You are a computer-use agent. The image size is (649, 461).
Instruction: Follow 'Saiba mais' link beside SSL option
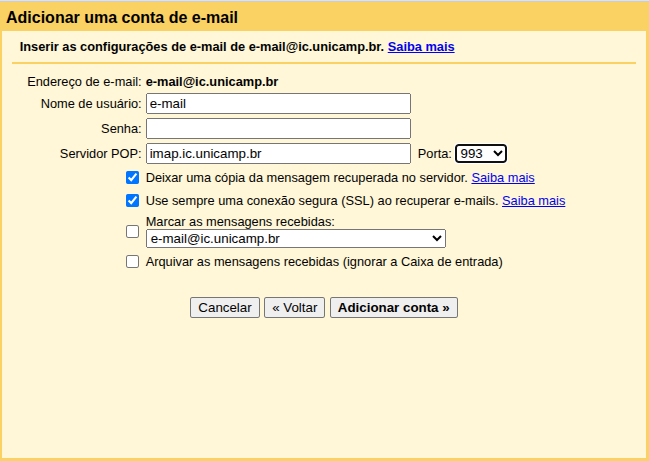[533, 200]
